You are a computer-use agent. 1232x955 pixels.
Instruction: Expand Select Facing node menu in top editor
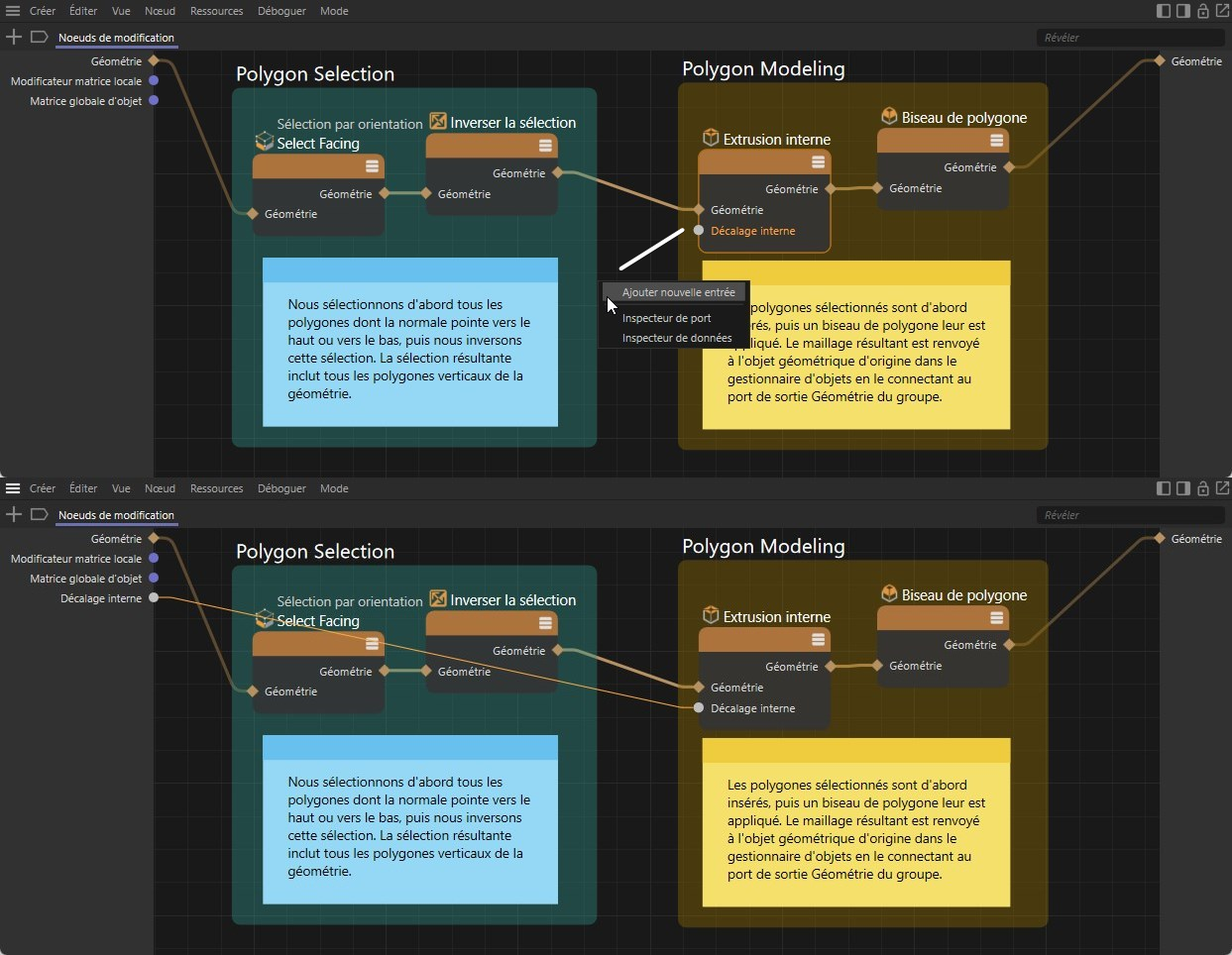pyautogui.click(x=372, y=166)
